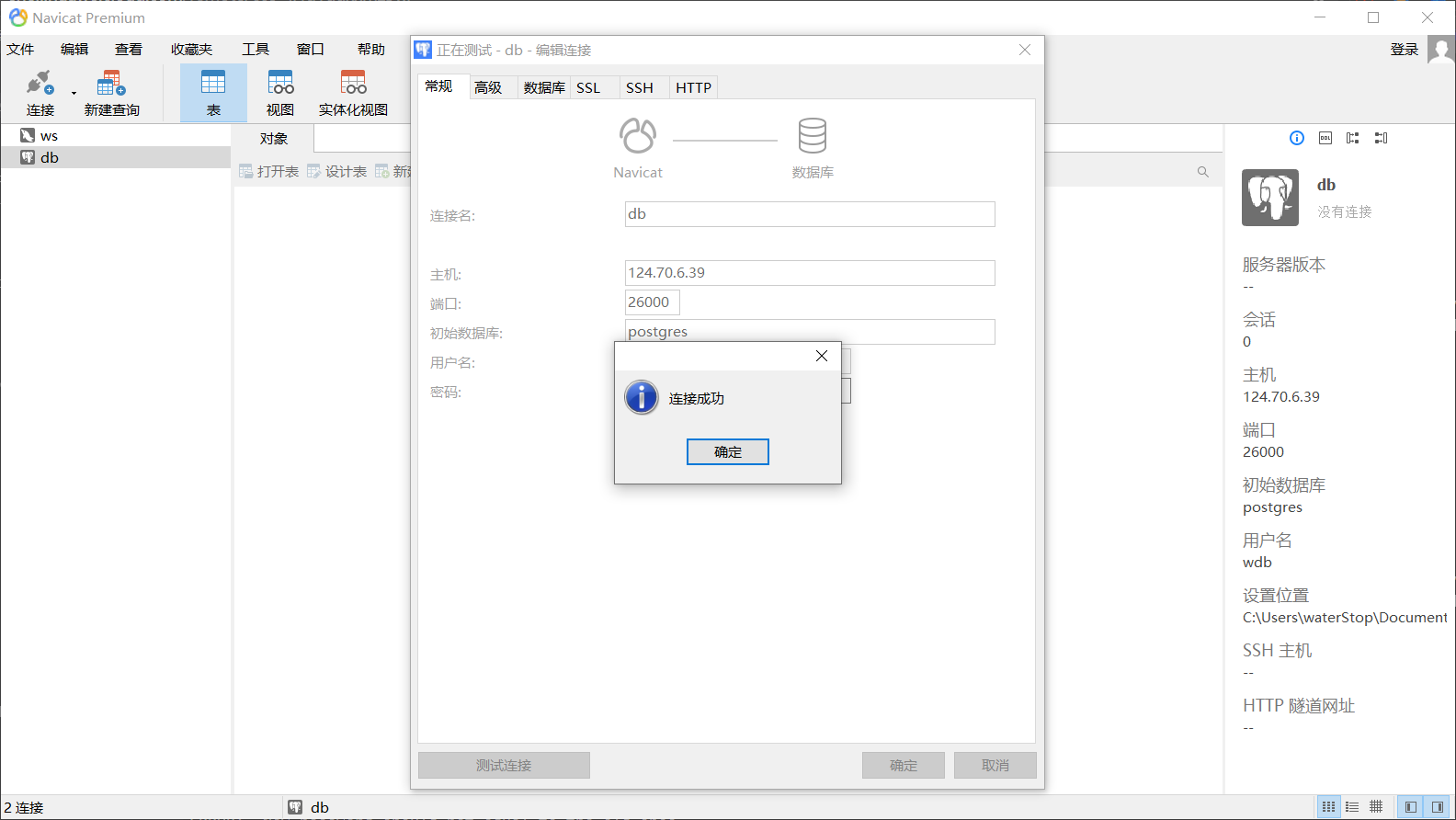The height and width of the screenshot is (820, 1456).
Task: Open the 窗口 menu
Action: pyautogui.click(x=311, y=50)
